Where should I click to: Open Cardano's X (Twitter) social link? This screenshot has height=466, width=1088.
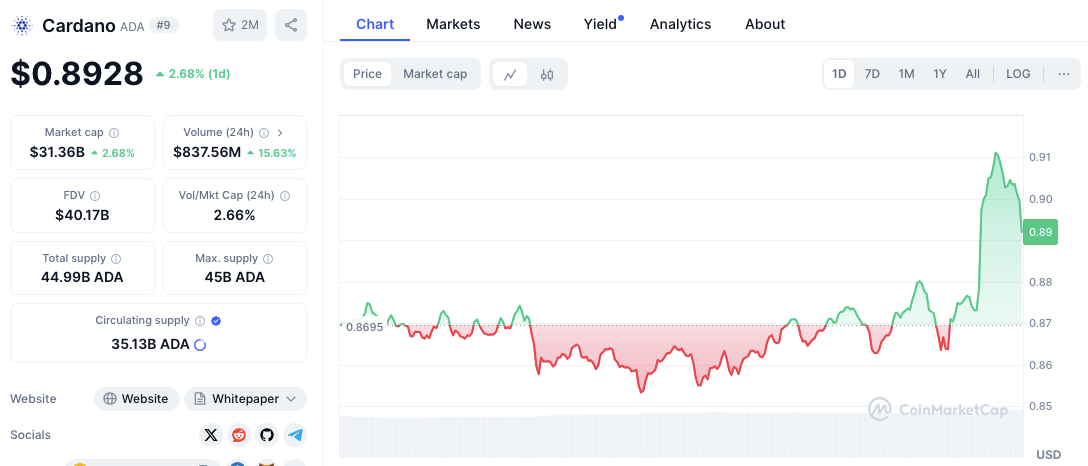point(210,435)
